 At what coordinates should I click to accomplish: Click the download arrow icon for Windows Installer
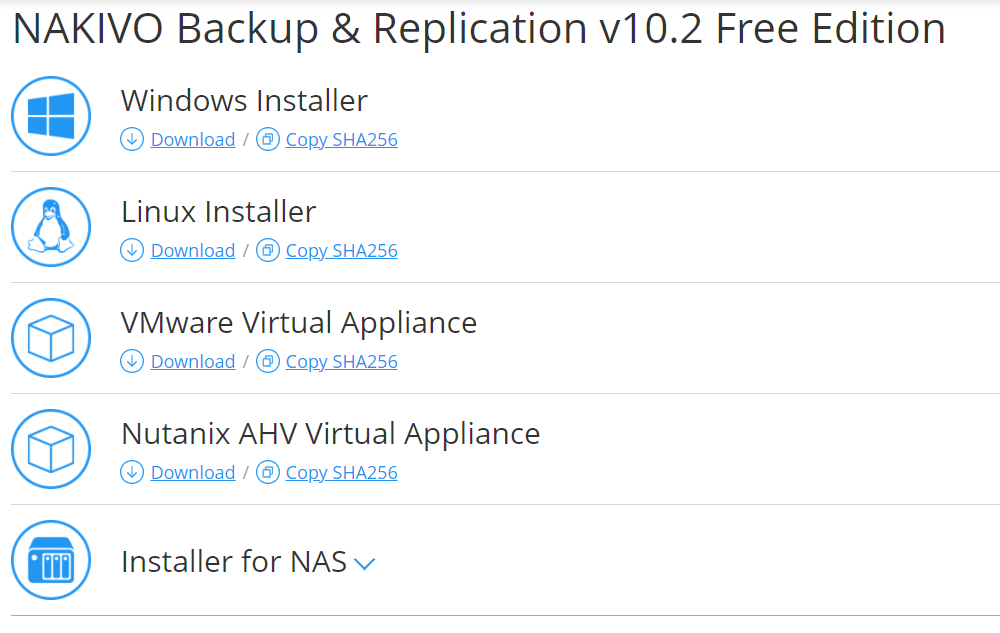[x=132, y=139]
